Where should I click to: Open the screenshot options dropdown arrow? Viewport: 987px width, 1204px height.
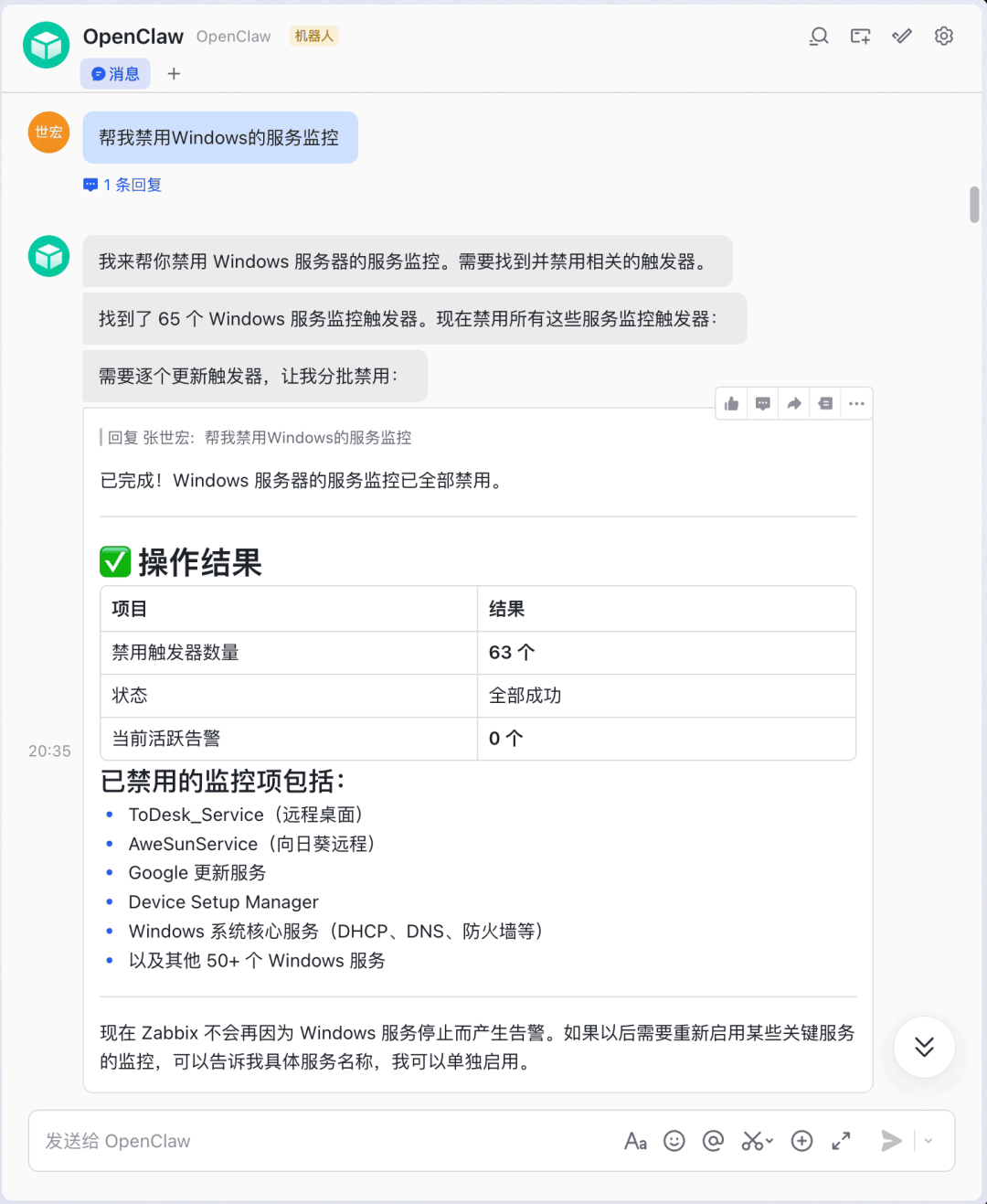point(769,1141)
